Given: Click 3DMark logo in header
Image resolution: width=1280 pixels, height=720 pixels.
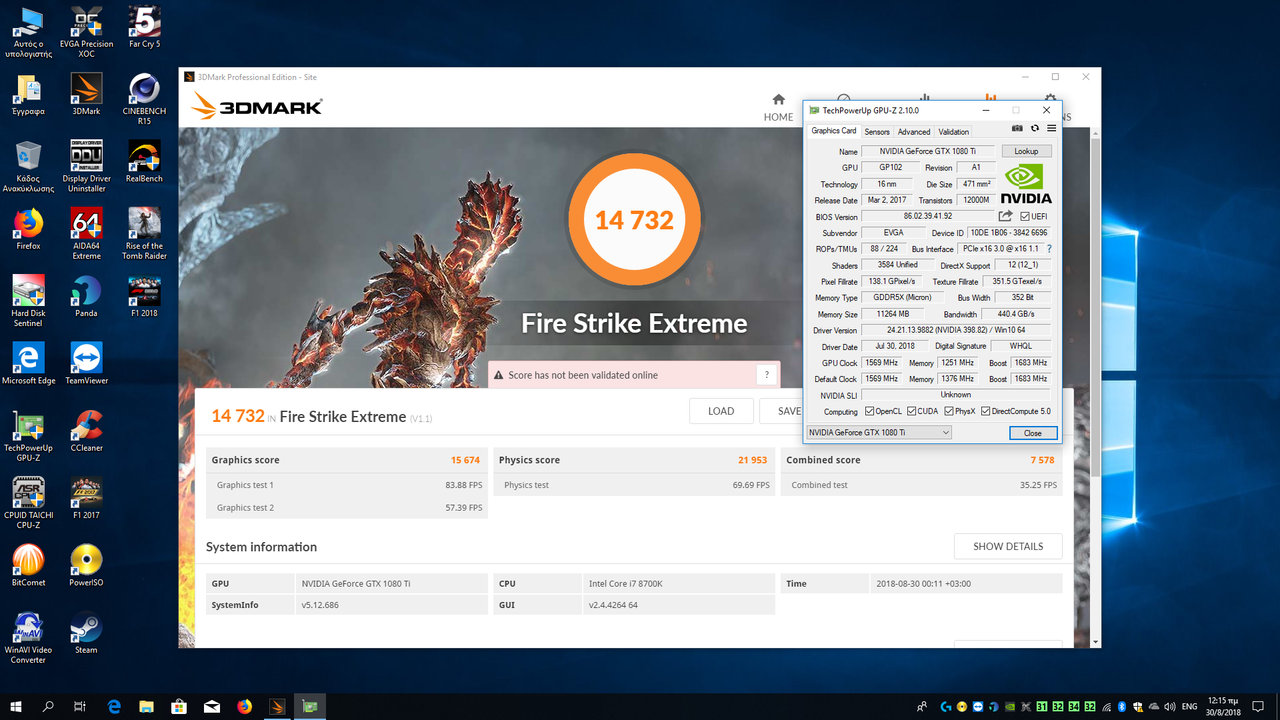Looking at the screenshot, I should pos(257,106).
